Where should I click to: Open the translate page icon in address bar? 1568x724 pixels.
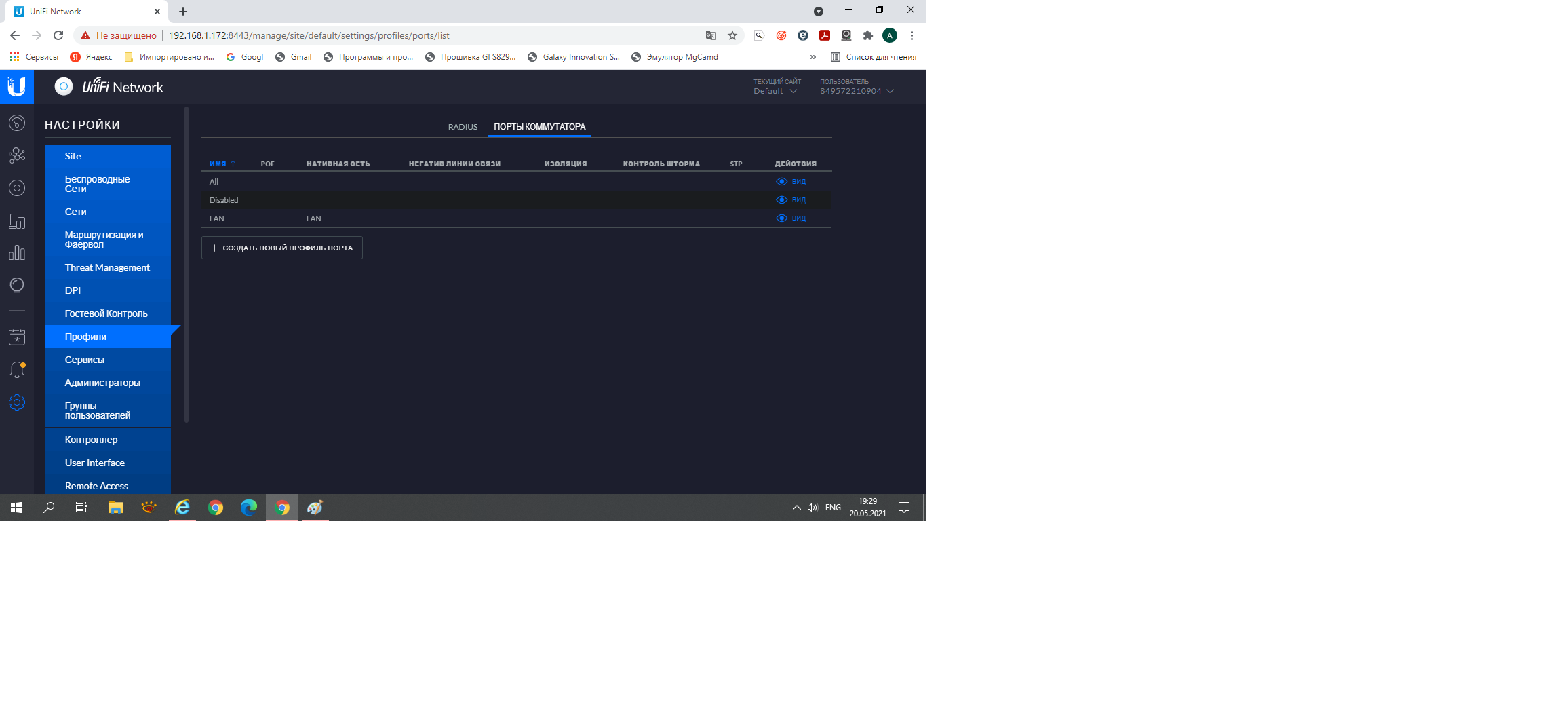tap(711, 35)
